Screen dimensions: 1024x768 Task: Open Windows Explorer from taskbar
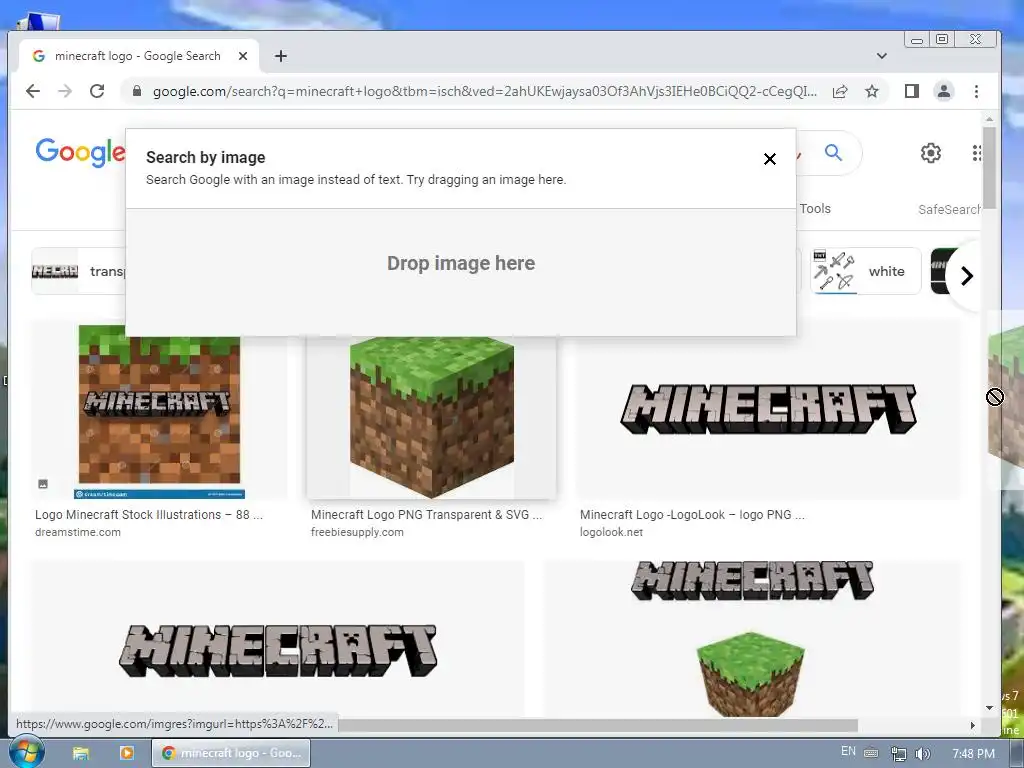pyautogui.click(x=80, y=754)
